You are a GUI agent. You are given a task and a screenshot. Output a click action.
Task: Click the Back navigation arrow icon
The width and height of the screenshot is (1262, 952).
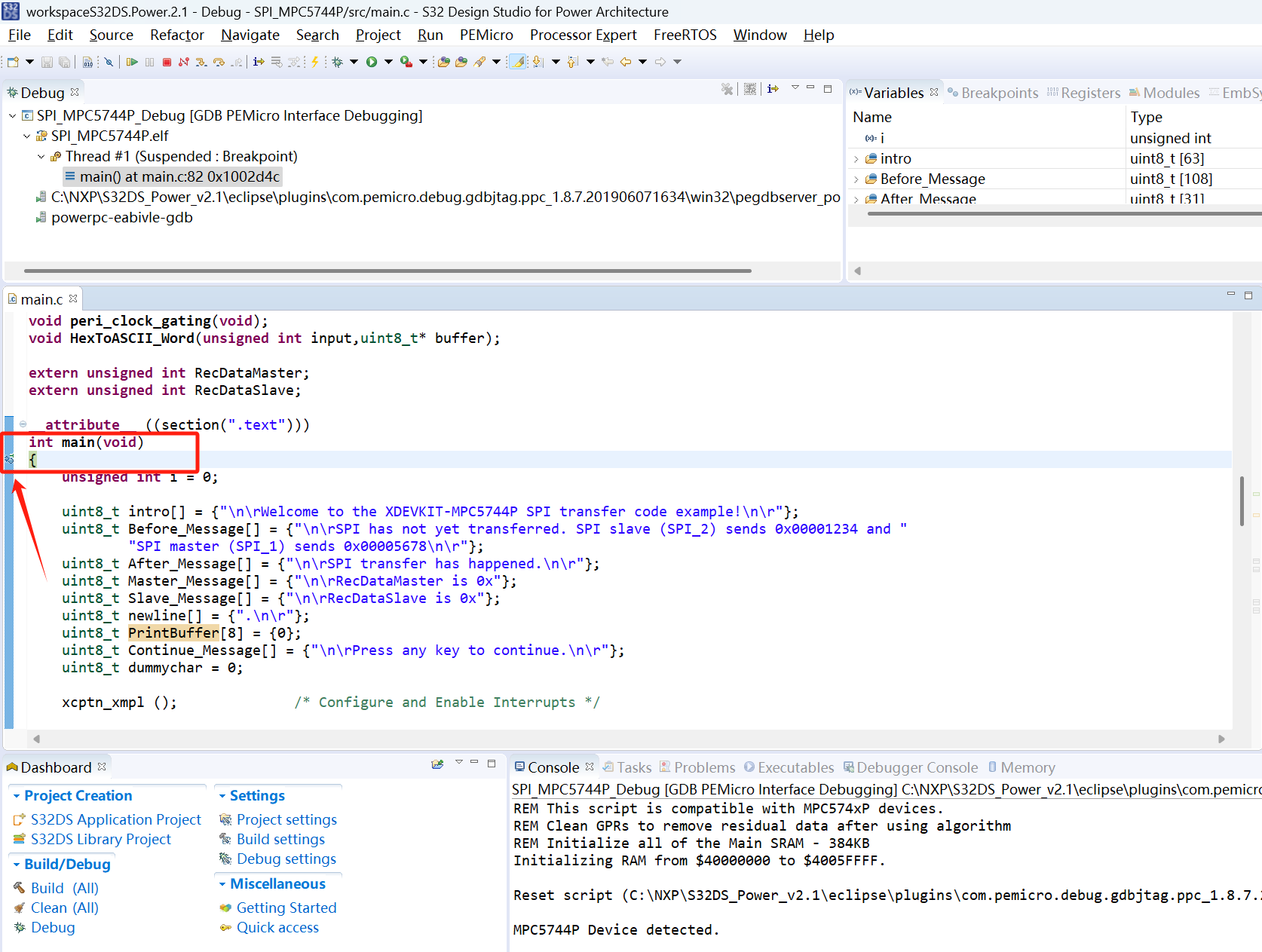coord(626,62)
